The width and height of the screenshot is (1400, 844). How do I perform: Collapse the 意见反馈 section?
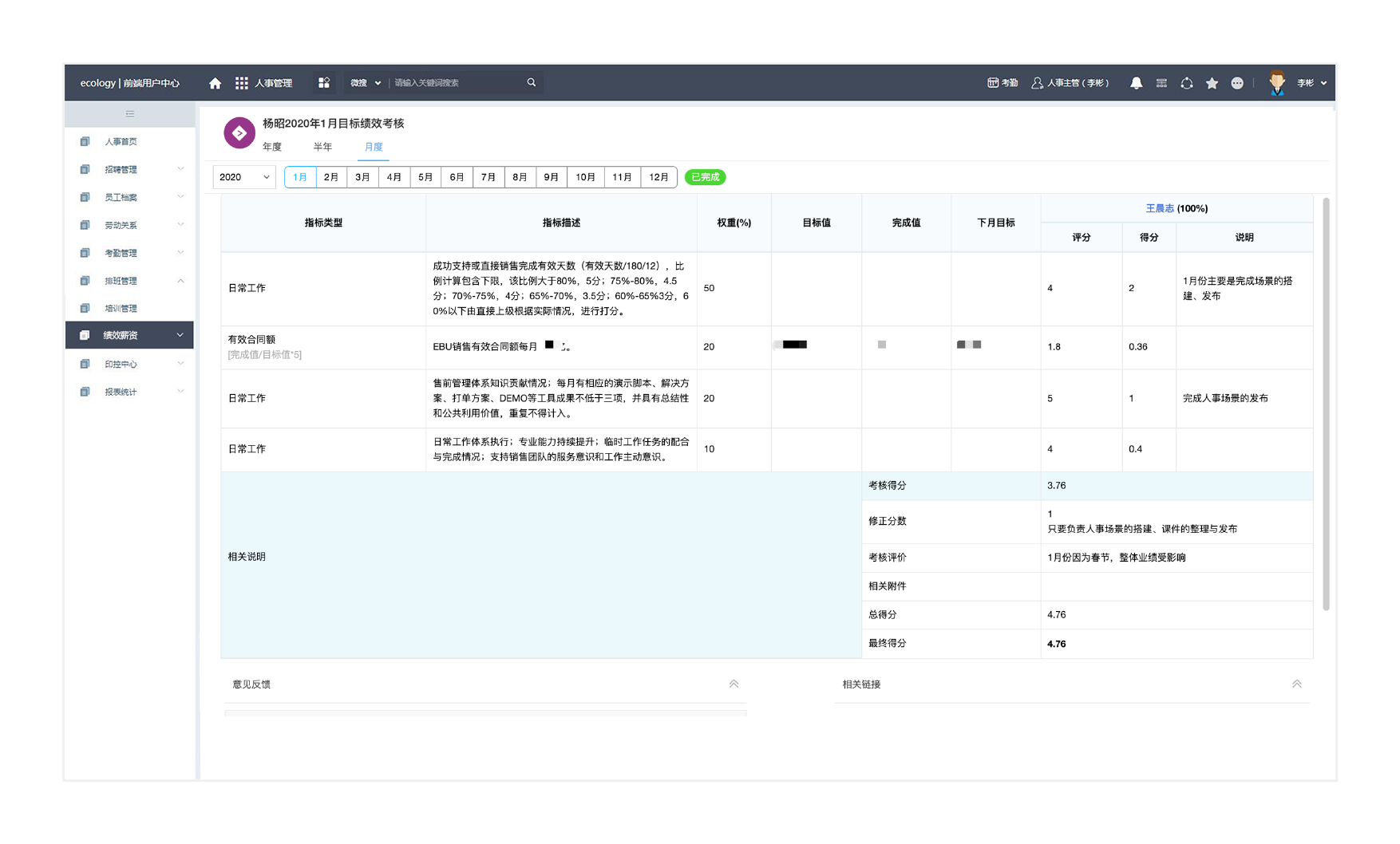(x=734, y=684)
